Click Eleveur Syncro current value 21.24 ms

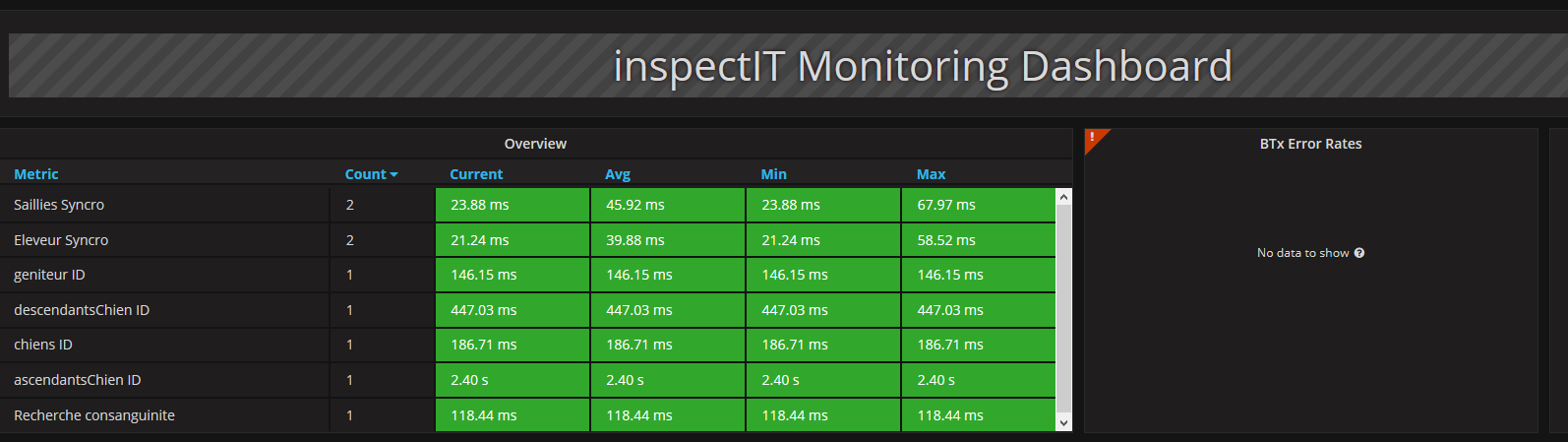click(x=513, y=240)
